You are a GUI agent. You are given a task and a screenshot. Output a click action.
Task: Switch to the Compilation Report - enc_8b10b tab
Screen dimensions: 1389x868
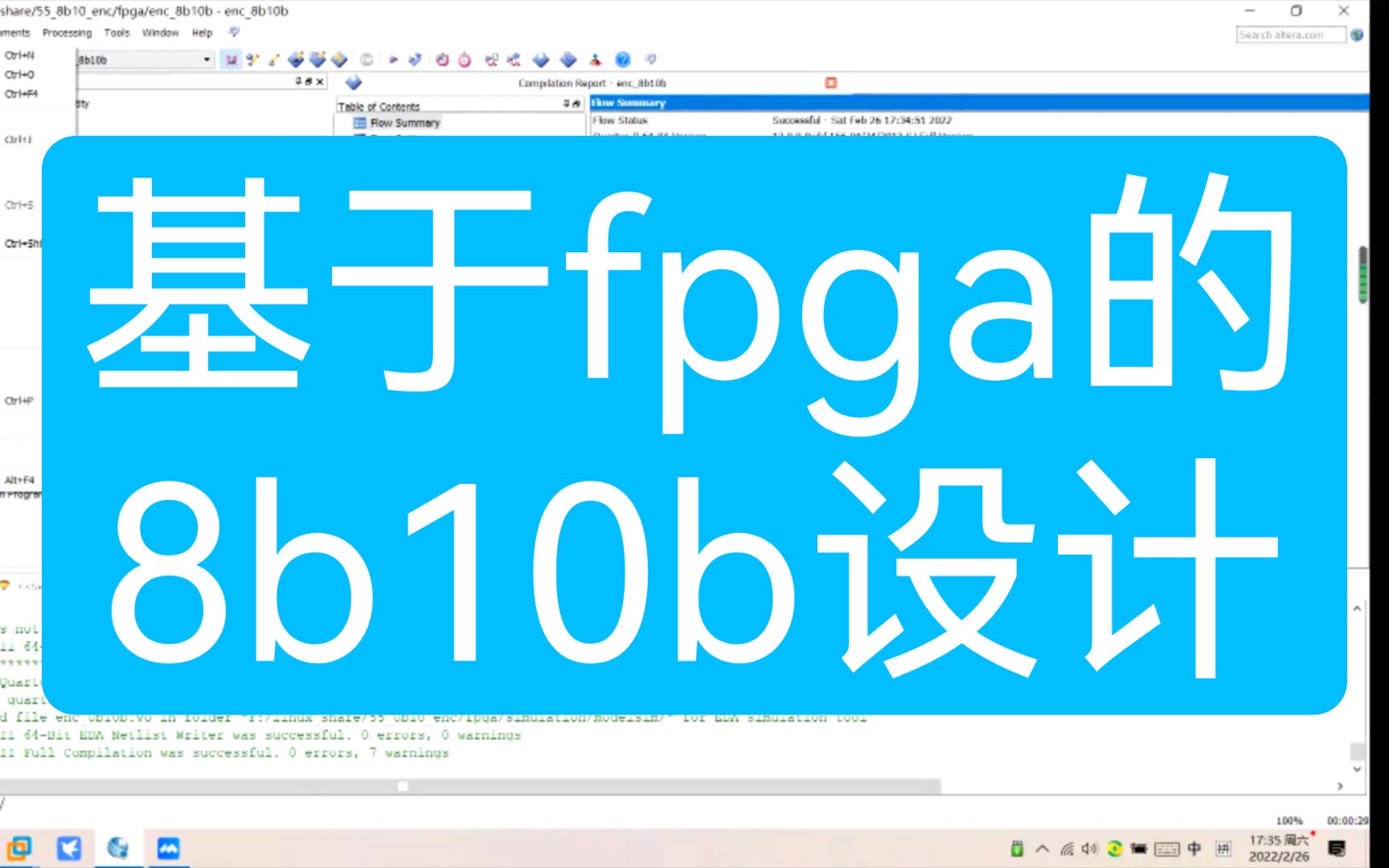point(592,83)
